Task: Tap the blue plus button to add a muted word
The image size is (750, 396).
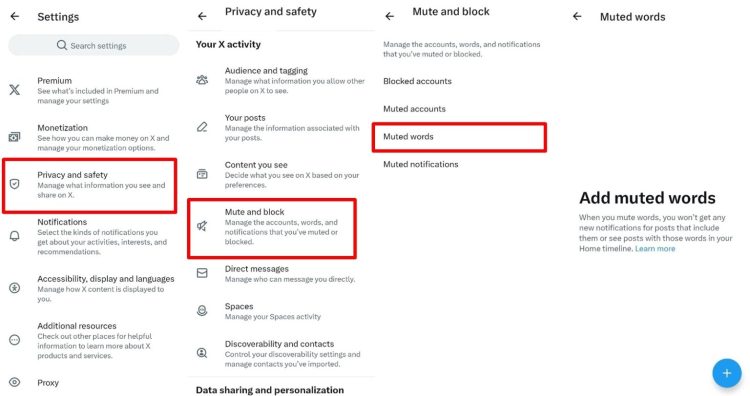Action: pos(727,373)
